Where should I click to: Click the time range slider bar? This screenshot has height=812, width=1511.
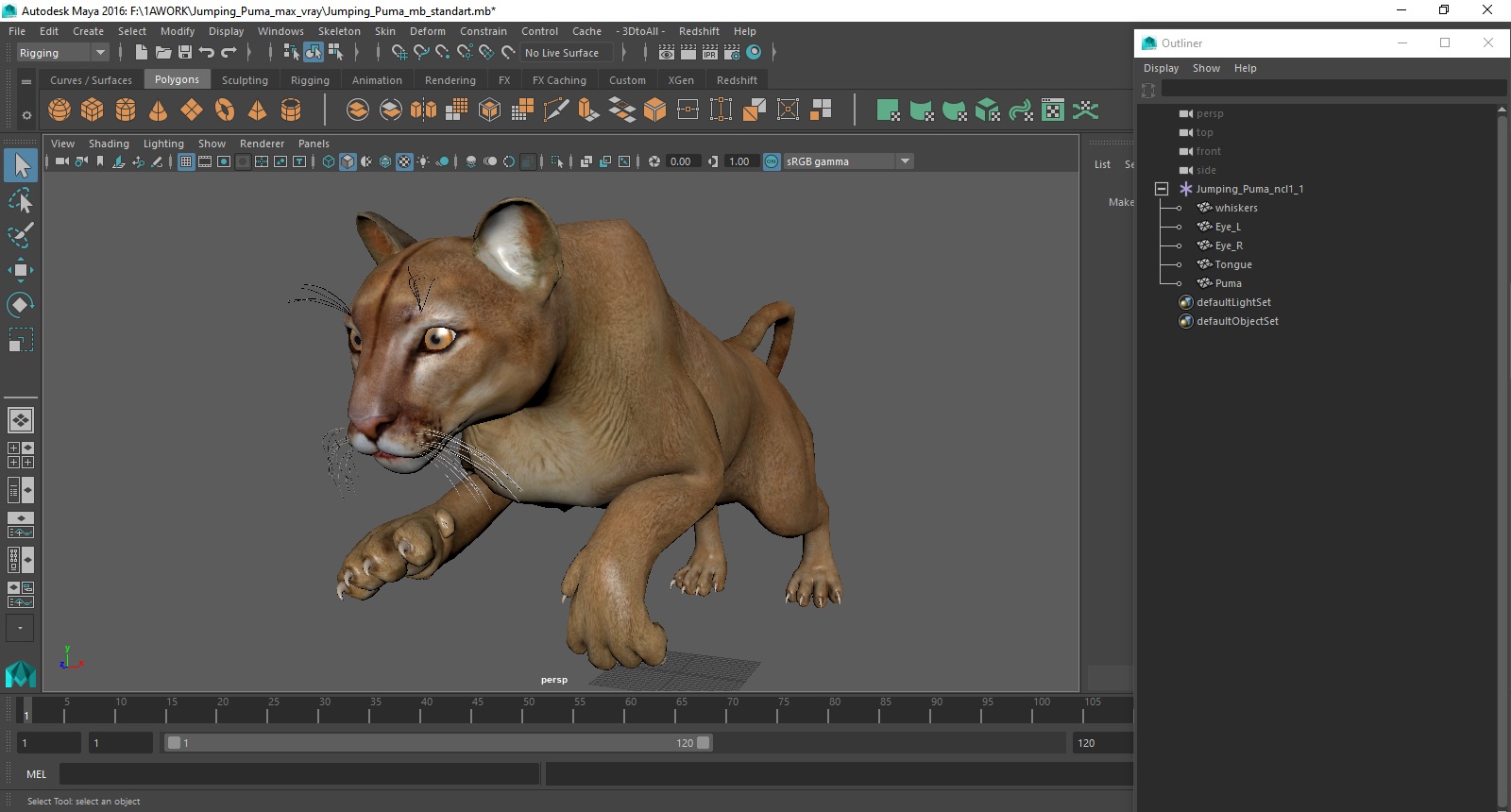click(x=439, y=743)
